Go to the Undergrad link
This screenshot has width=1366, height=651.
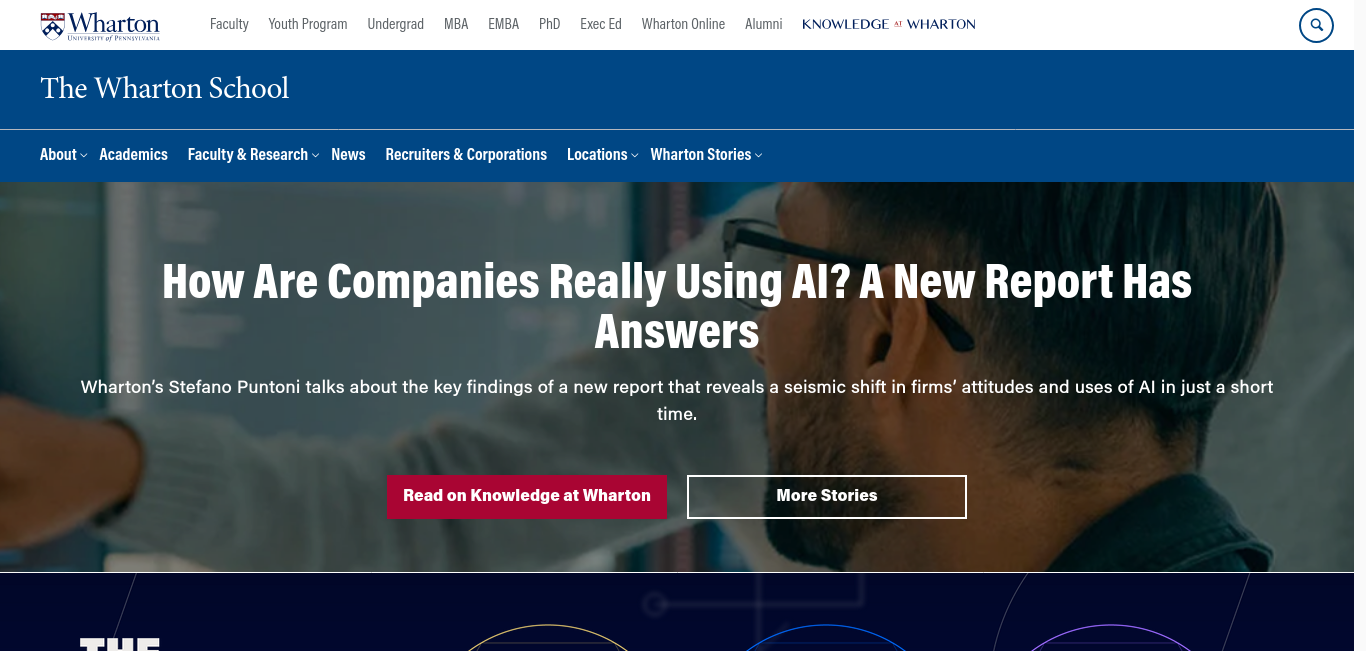tap(396, 24)
